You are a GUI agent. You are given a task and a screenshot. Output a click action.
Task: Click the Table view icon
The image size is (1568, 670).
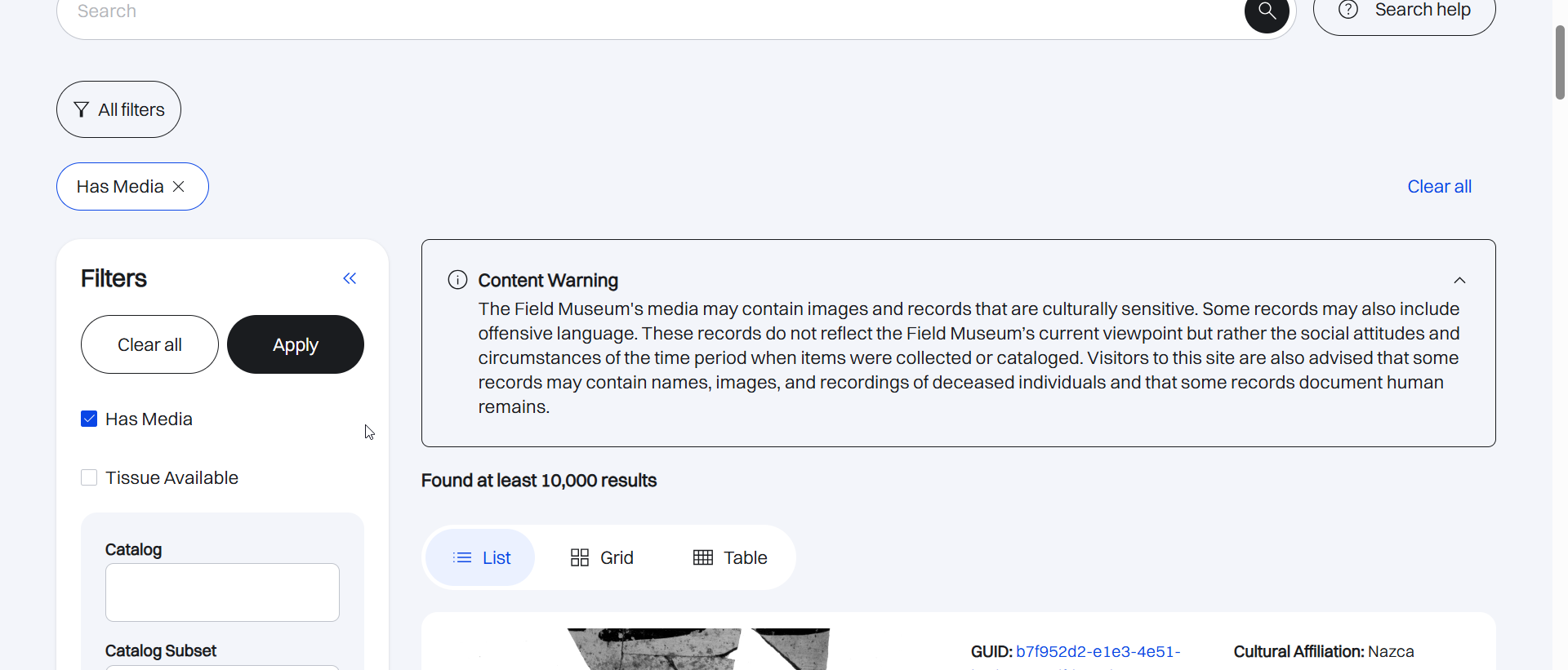click(702, 557)
